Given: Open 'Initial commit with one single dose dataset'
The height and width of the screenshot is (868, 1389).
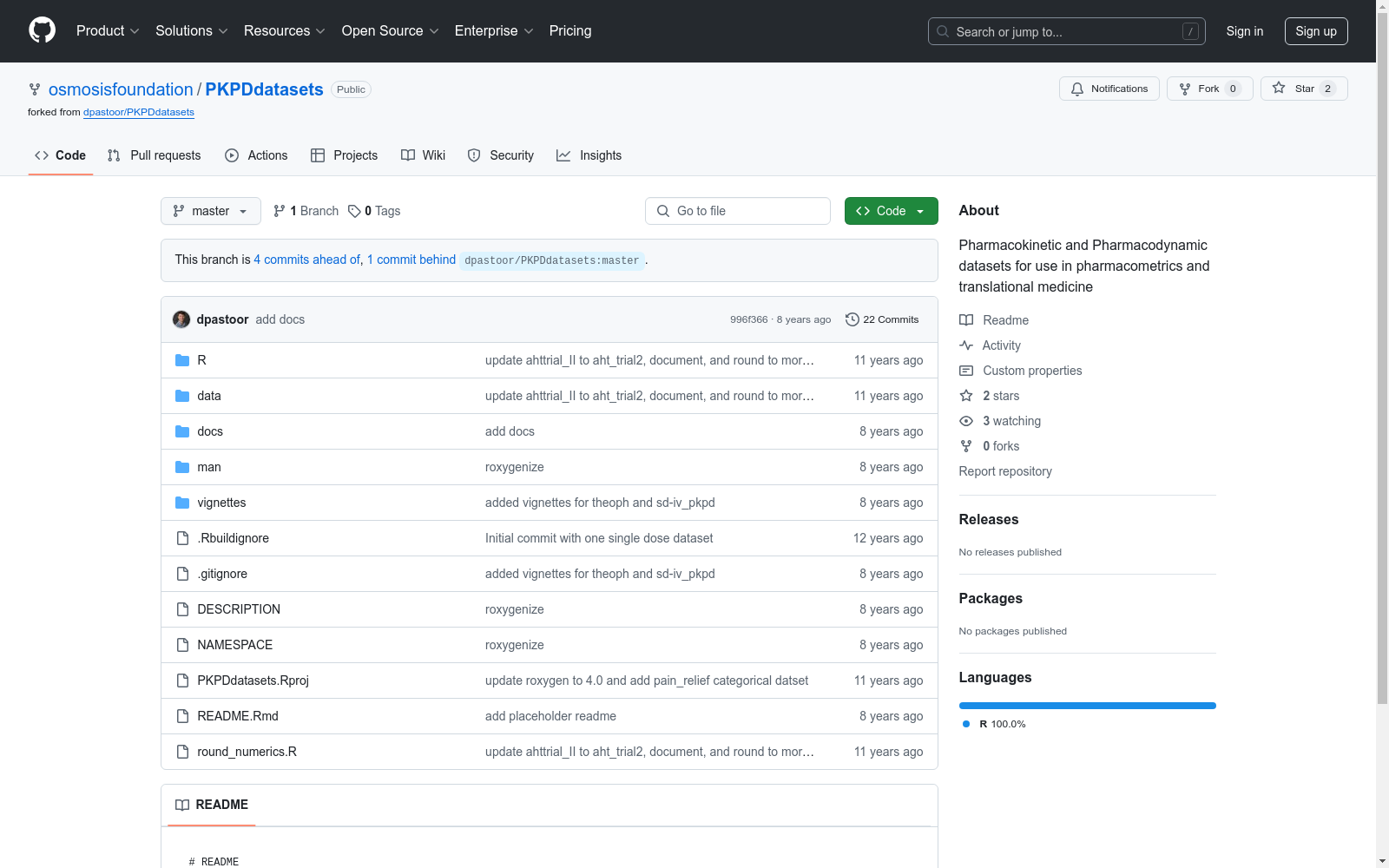Looking at the screenshot, I should coord(599,538).
